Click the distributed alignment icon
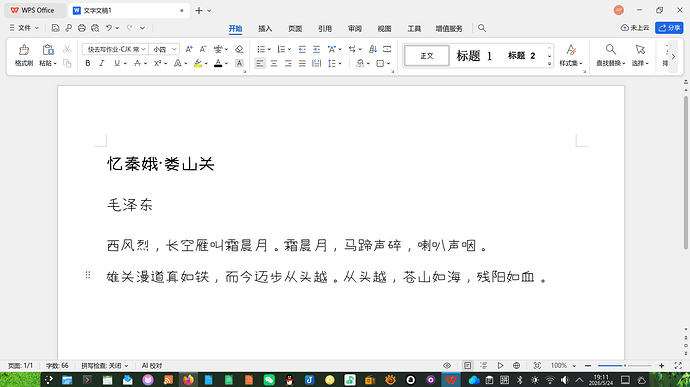690x387 pixels. coord(316,63)
